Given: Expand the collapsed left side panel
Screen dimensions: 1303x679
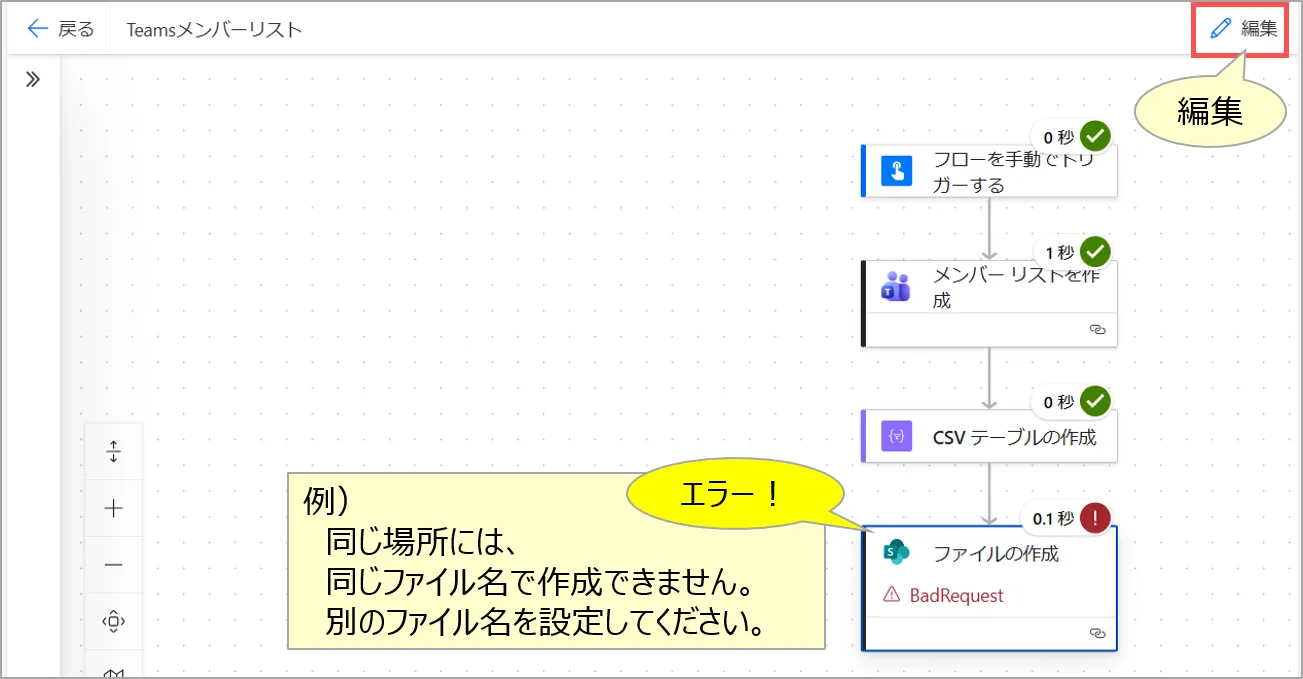Looking at the screenshot, I should click(32, 80).
